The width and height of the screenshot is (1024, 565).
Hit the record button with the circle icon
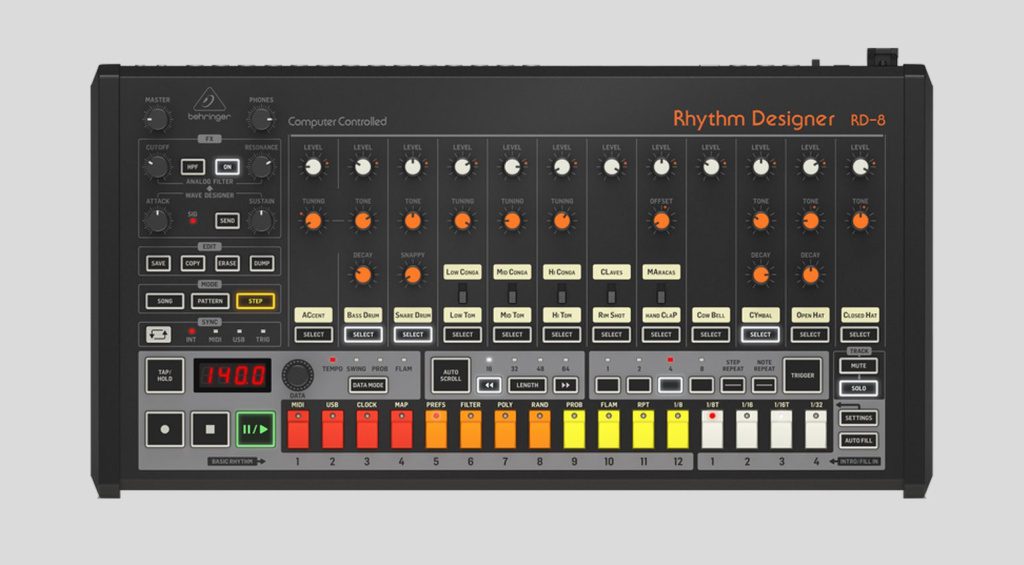165,429
